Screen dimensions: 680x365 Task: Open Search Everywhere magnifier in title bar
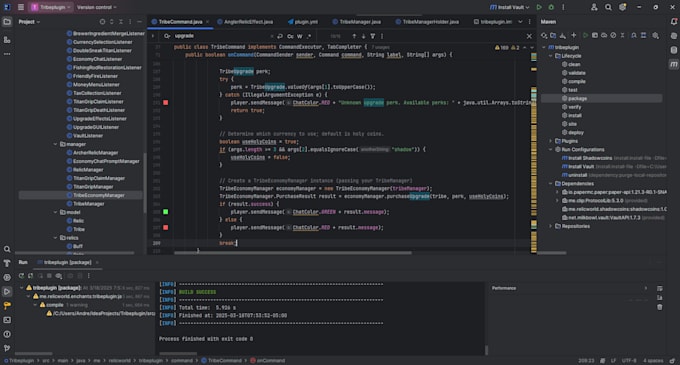coord(608,7)
